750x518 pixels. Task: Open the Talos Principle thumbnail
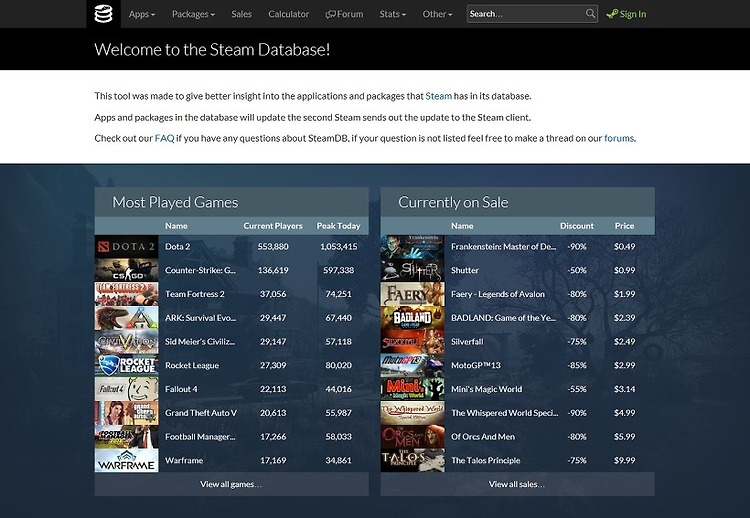coord(412,461)
